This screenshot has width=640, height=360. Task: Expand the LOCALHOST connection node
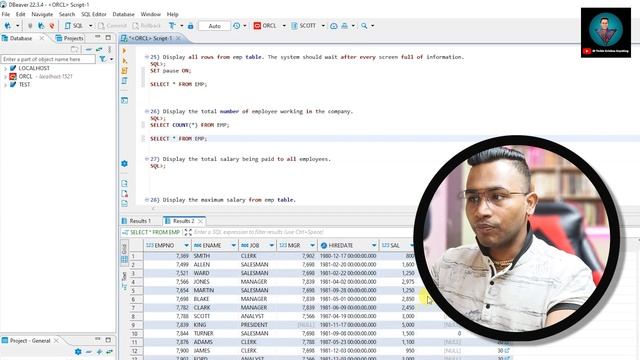pos(5,68)
